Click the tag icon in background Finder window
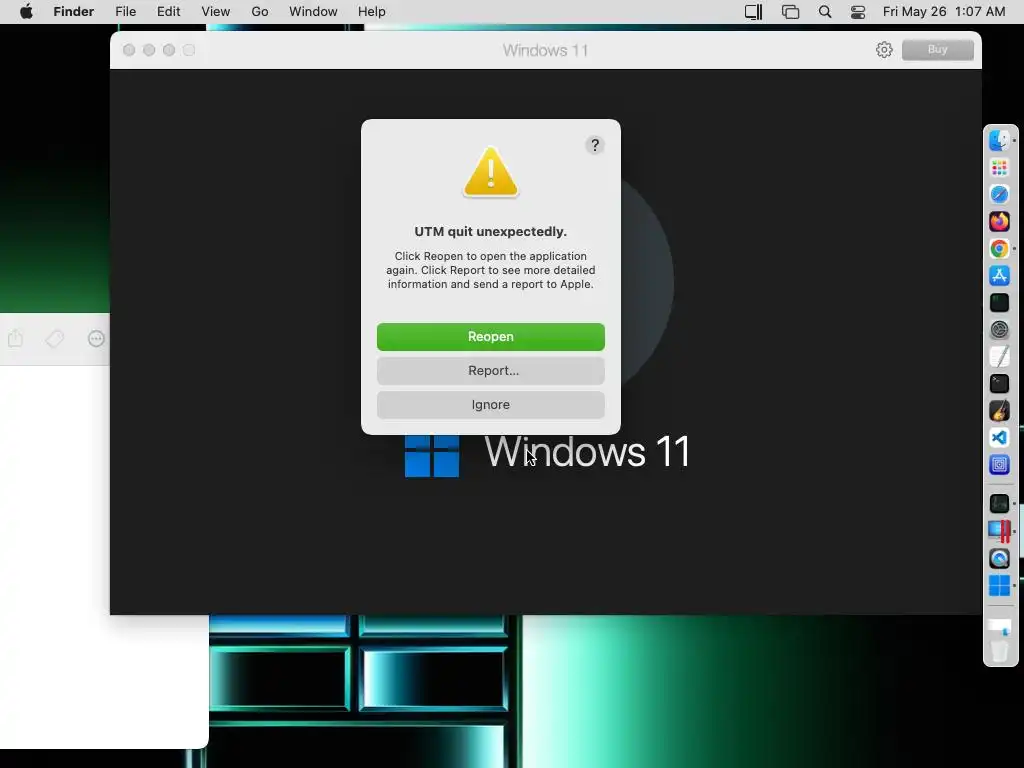Image resolution: width=1024 pixels, height=768 pixels. tap(55, 338)
